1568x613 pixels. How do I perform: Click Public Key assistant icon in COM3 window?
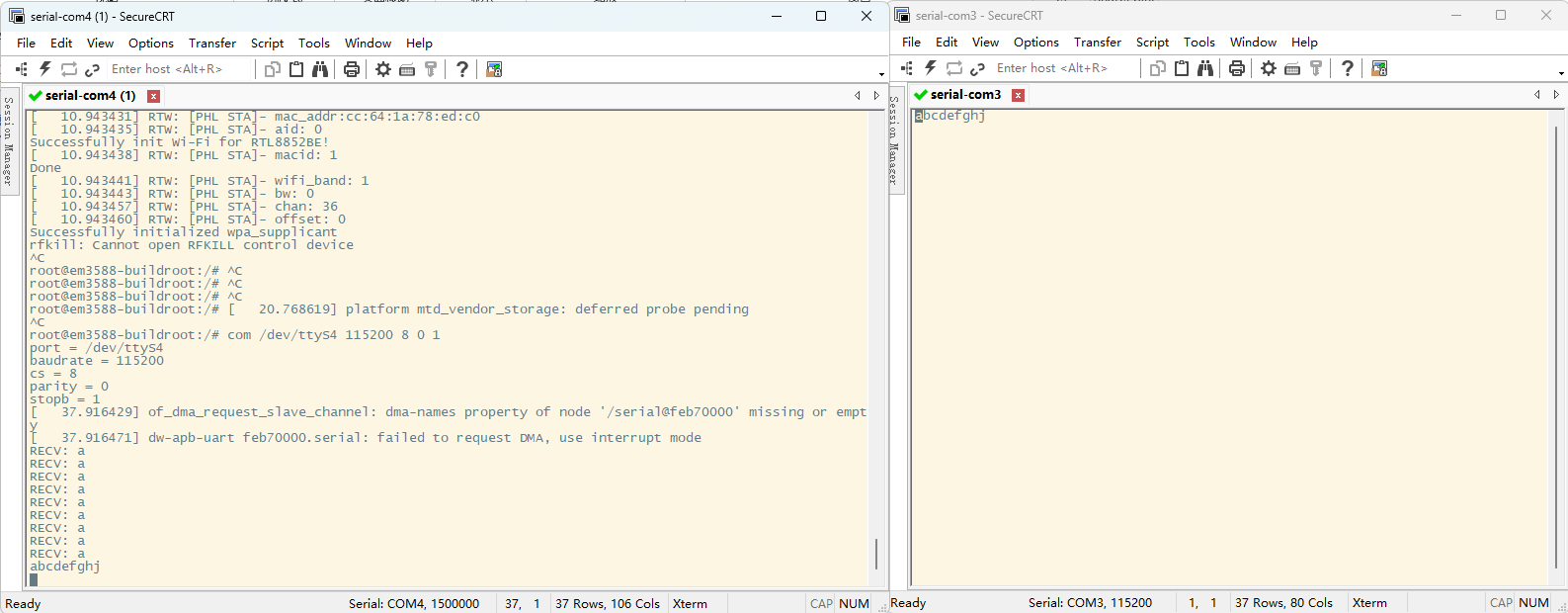pyautogui.click(x=1316, y=68)
